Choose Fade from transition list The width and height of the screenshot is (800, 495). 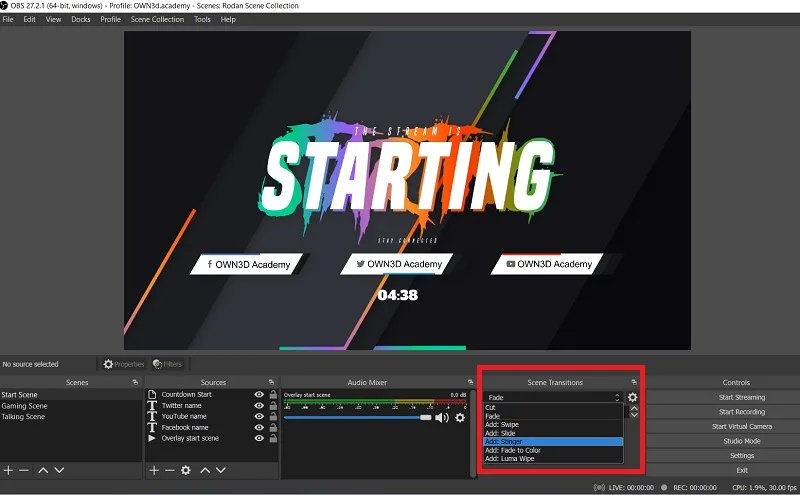553,416
